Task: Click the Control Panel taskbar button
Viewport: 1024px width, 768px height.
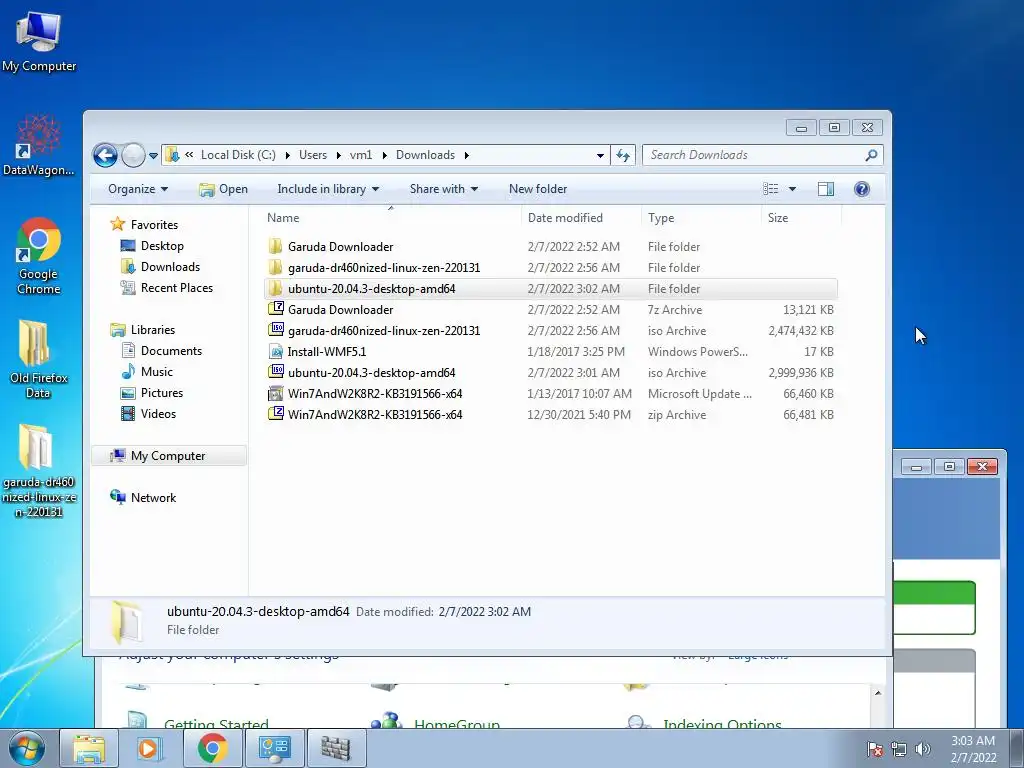Action: point(274,748)
